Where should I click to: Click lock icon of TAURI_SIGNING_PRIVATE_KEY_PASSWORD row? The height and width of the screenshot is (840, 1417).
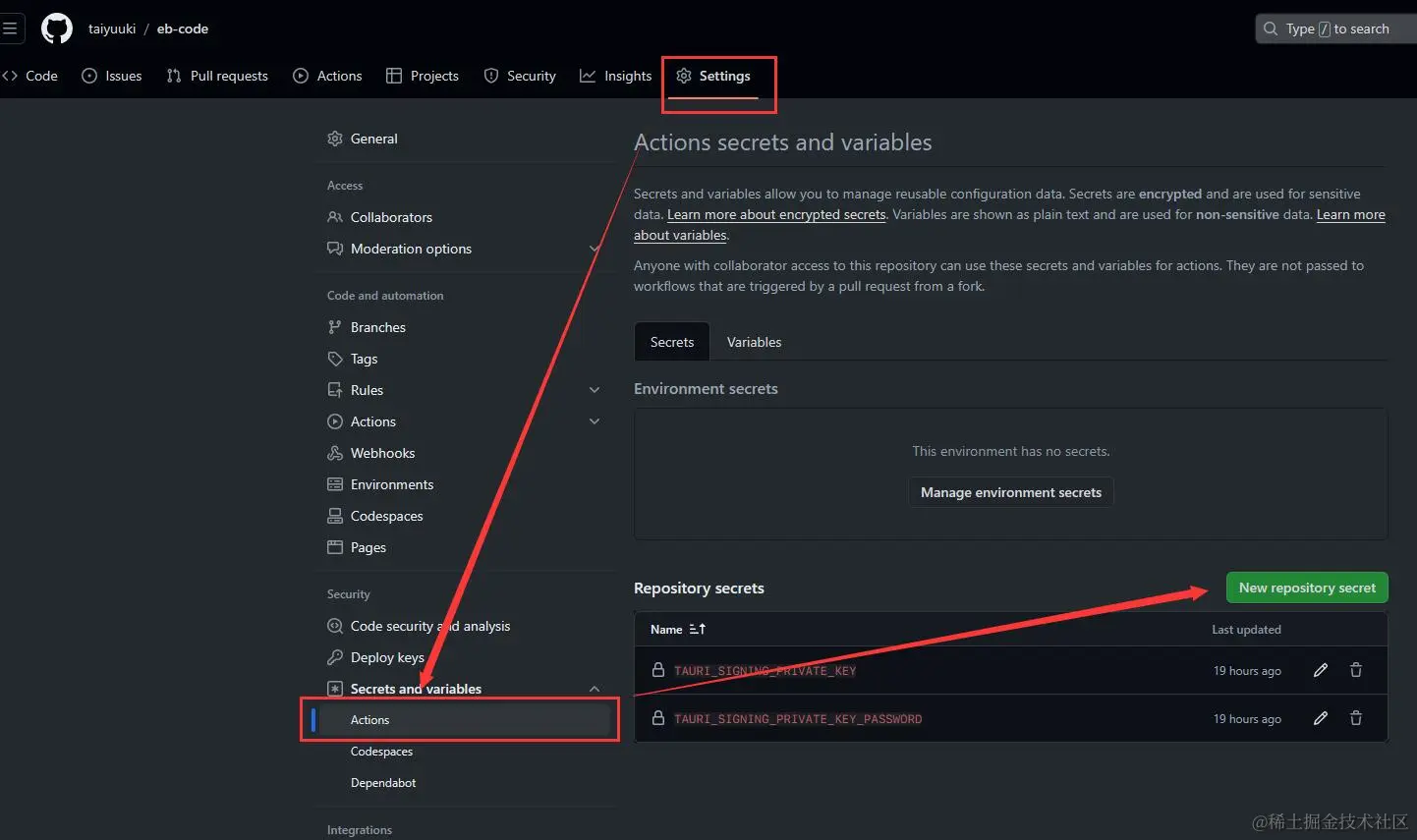(658, 718)
